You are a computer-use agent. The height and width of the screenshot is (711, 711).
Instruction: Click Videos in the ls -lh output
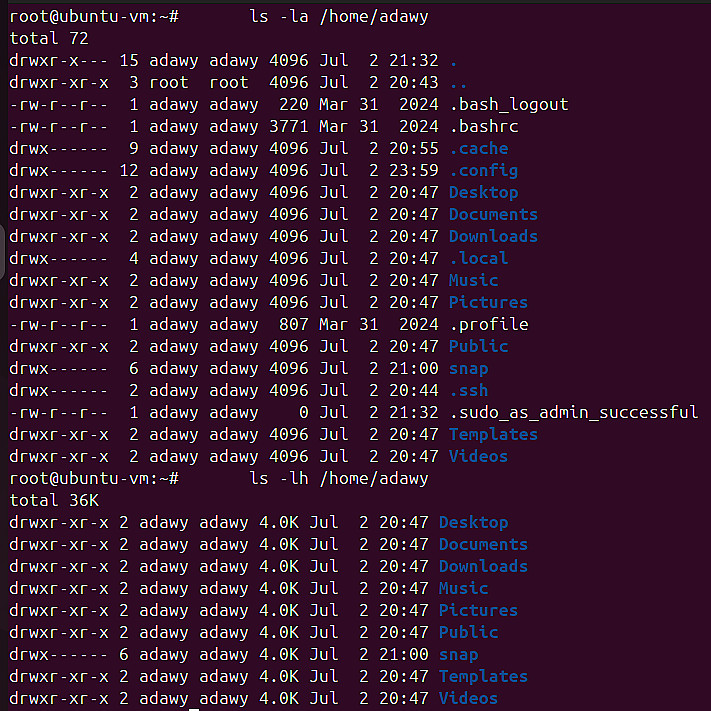coord(468,699)
